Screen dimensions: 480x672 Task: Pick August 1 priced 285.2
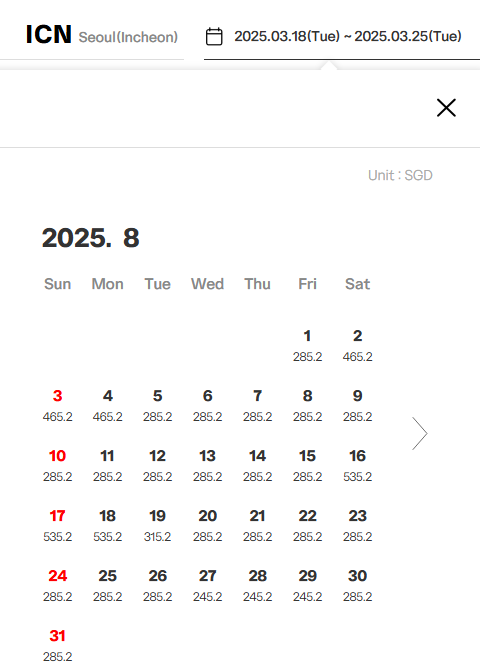307,345
